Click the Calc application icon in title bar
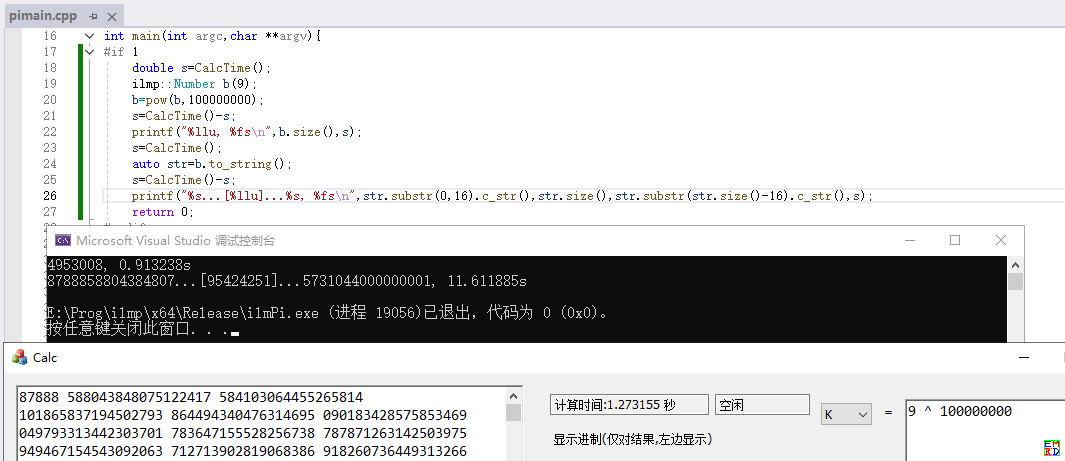The width and height of the screenshot is (1065, 461). [x=18, y=357]
